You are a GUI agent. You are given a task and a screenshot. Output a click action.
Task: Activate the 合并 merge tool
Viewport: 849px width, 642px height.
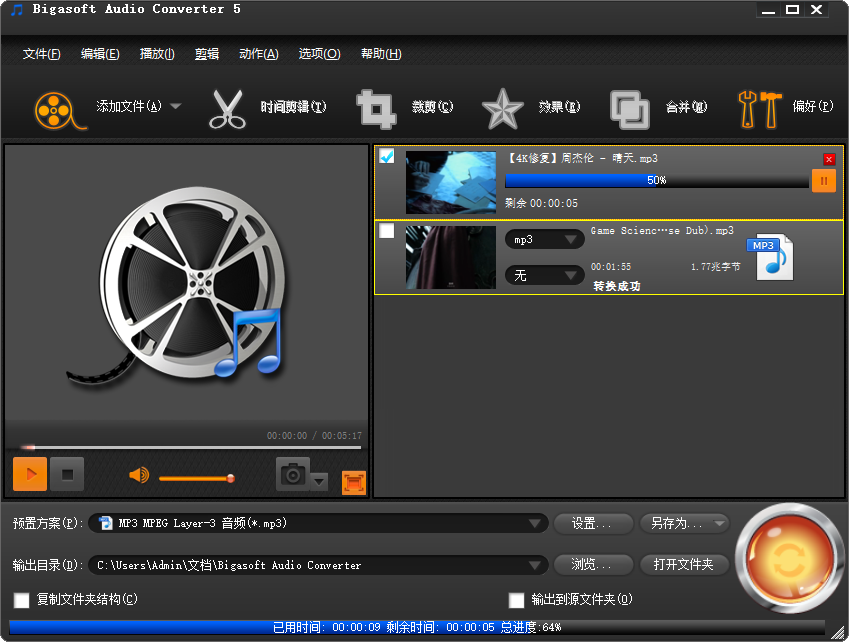(664, 107)
